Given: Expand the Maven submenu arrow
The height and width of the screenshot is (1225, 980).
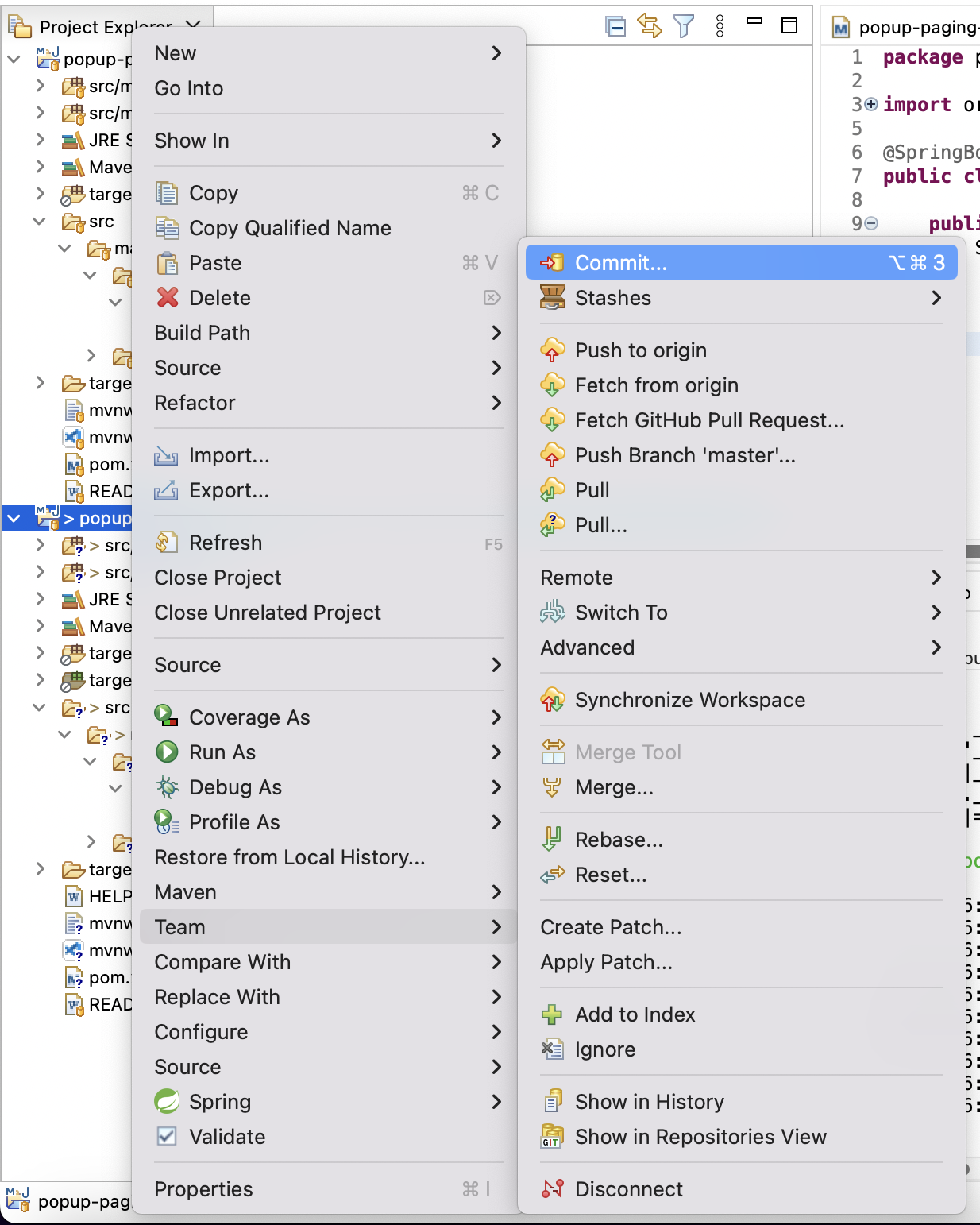Looking at the screenshot, I should point(496,892).
